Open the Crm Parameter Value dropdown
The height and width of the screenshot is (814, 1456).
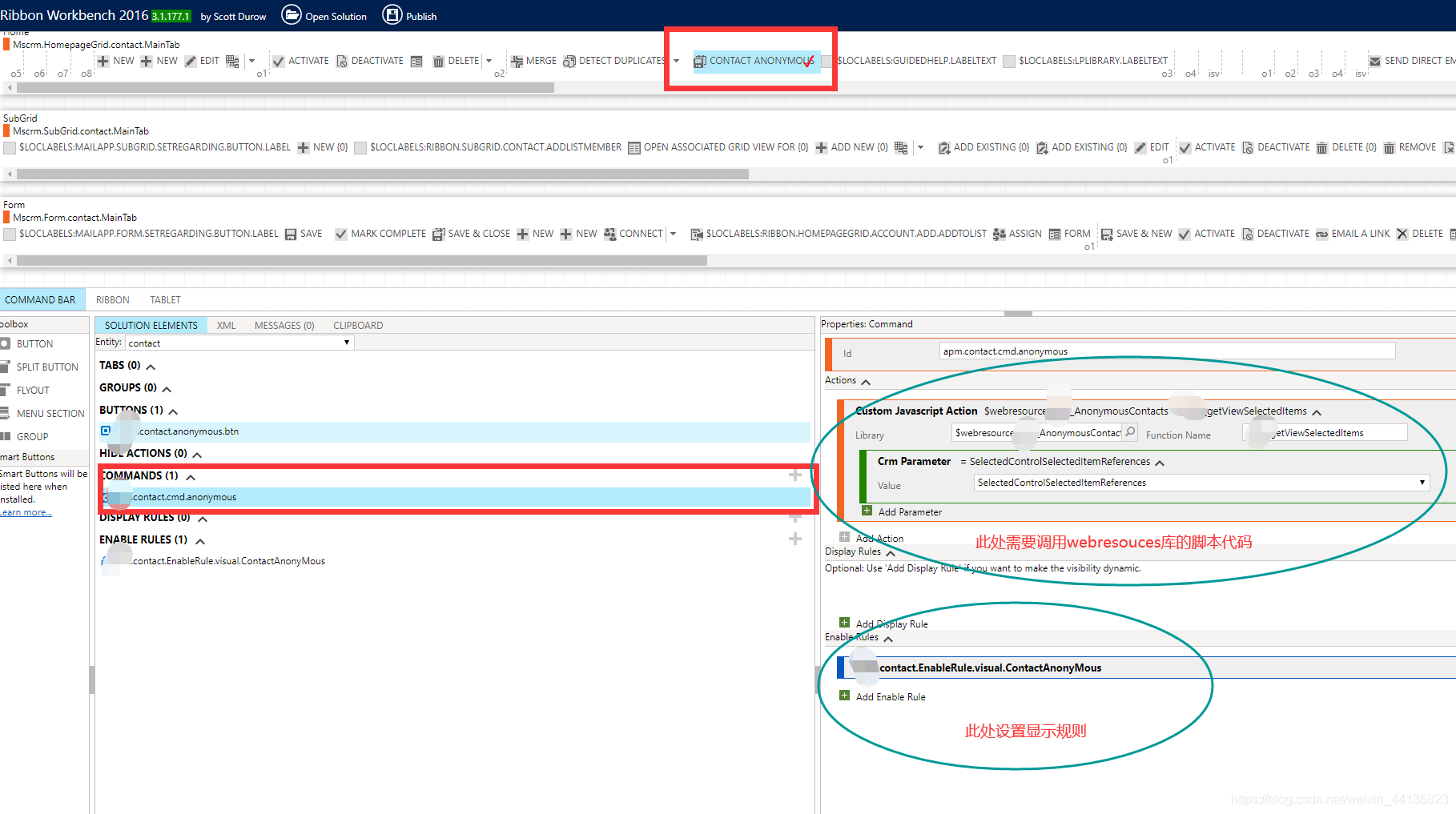[1201, 483]
